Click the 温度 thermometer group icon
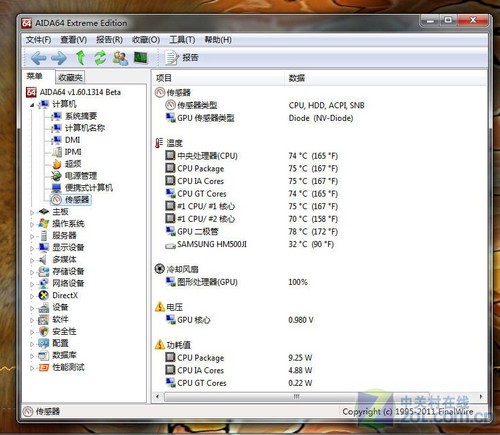Image resolution: width=500 pixels, height=435 pixels. (x=159, y=143)
